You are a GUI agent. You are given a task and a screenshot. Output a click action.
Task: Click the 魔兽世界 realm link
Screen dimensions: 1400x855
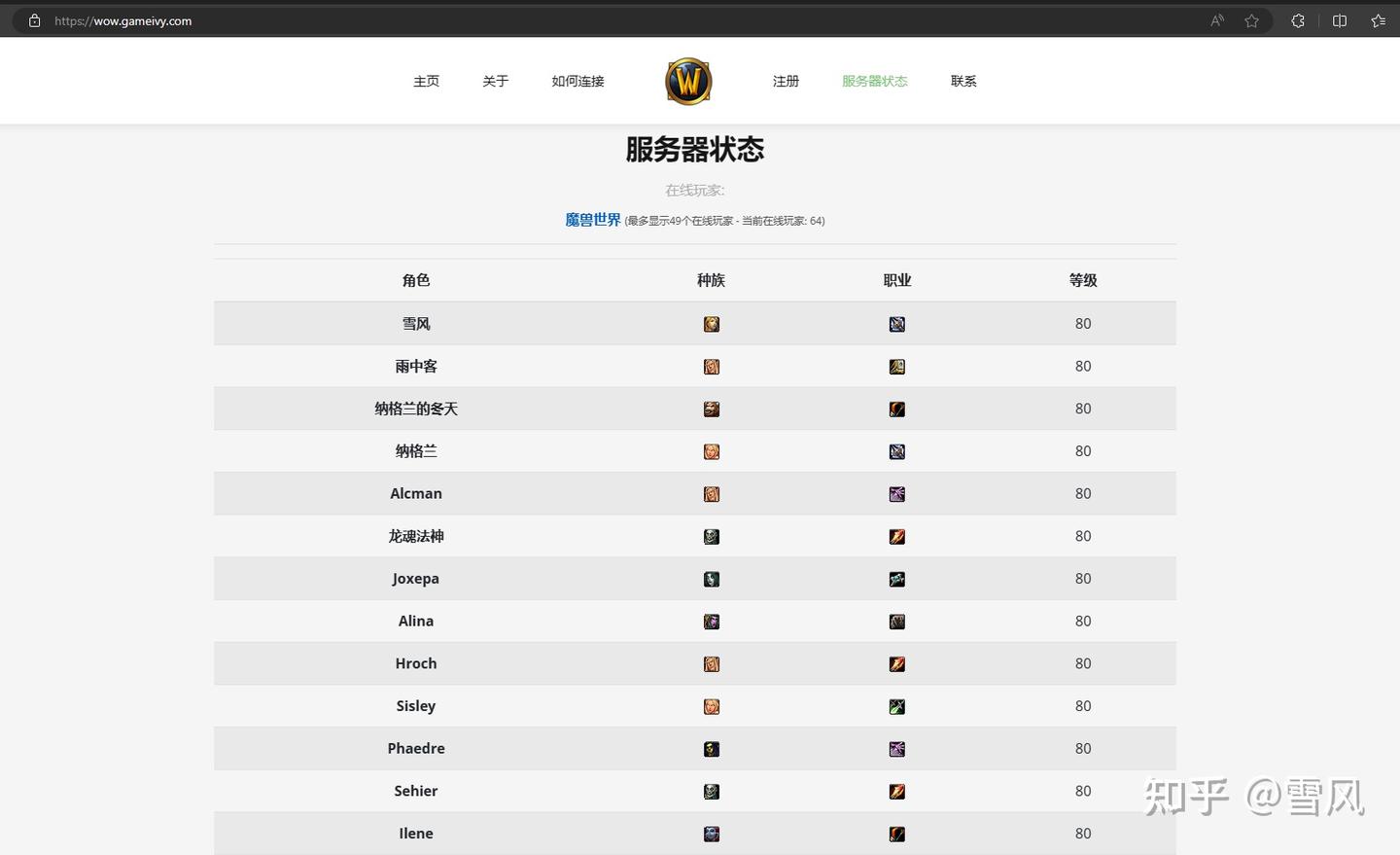click(x=592, y=220)
